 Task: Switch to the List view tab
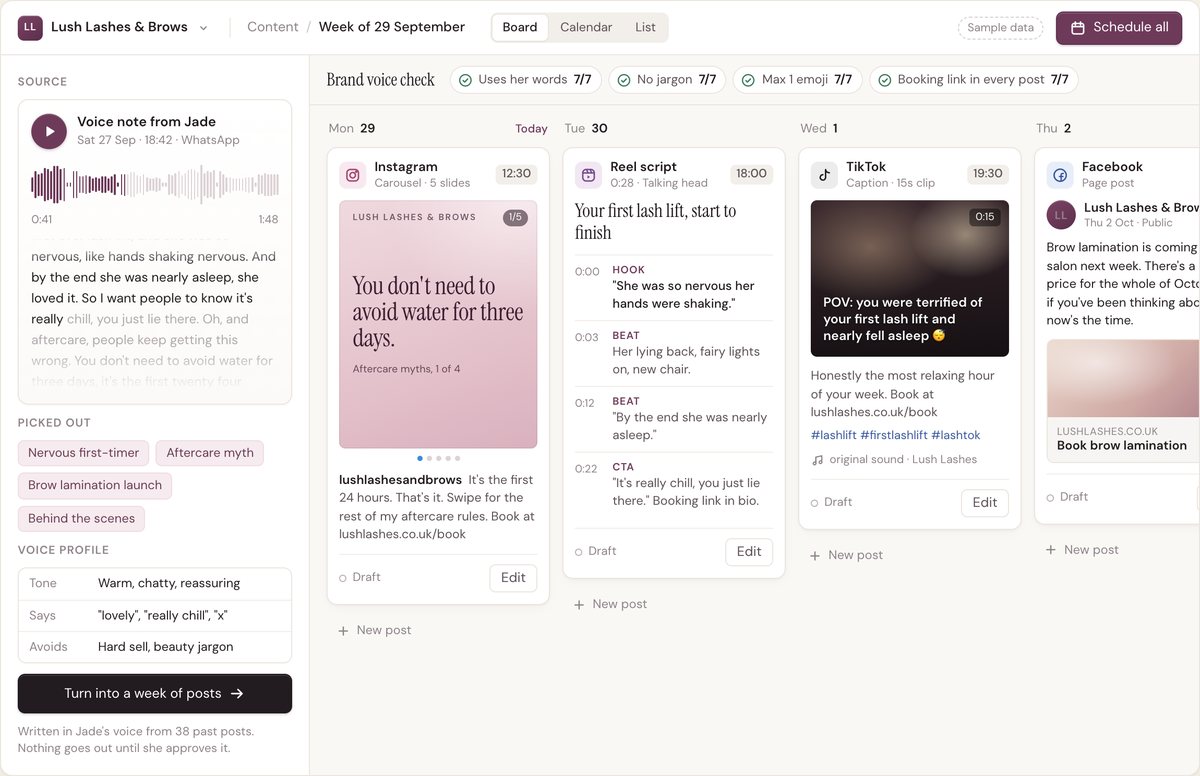645,27
